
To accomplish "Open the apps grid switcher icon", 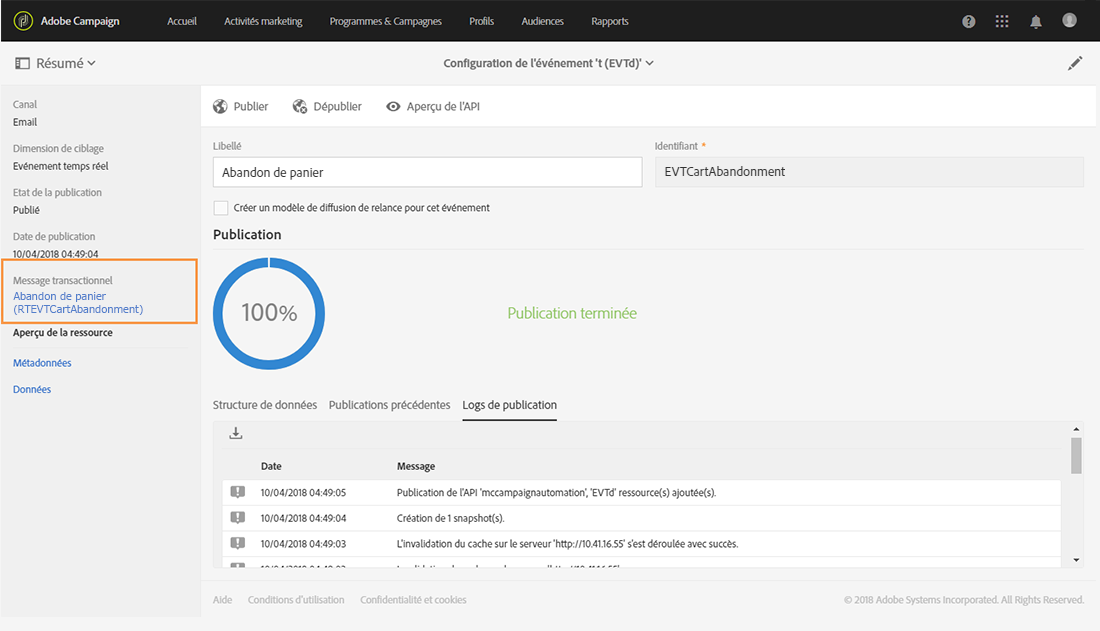I will click(x=1002, y=21).
